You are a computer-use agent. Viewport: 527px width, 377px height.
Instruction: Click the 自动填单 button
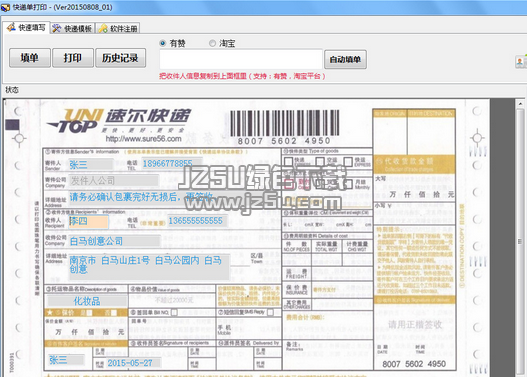pos(345,59)
